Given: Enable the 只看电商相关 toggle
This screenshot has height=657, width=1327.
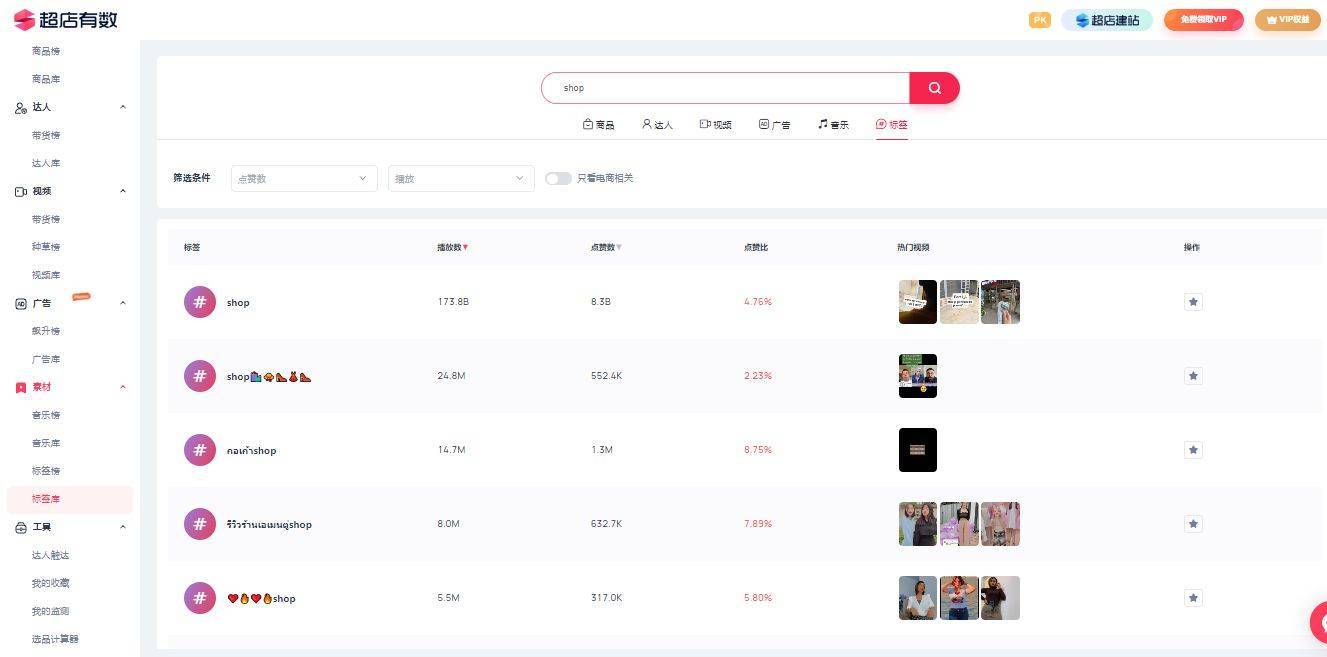Looking at the screenshot, I should click(x=558, y=178).
